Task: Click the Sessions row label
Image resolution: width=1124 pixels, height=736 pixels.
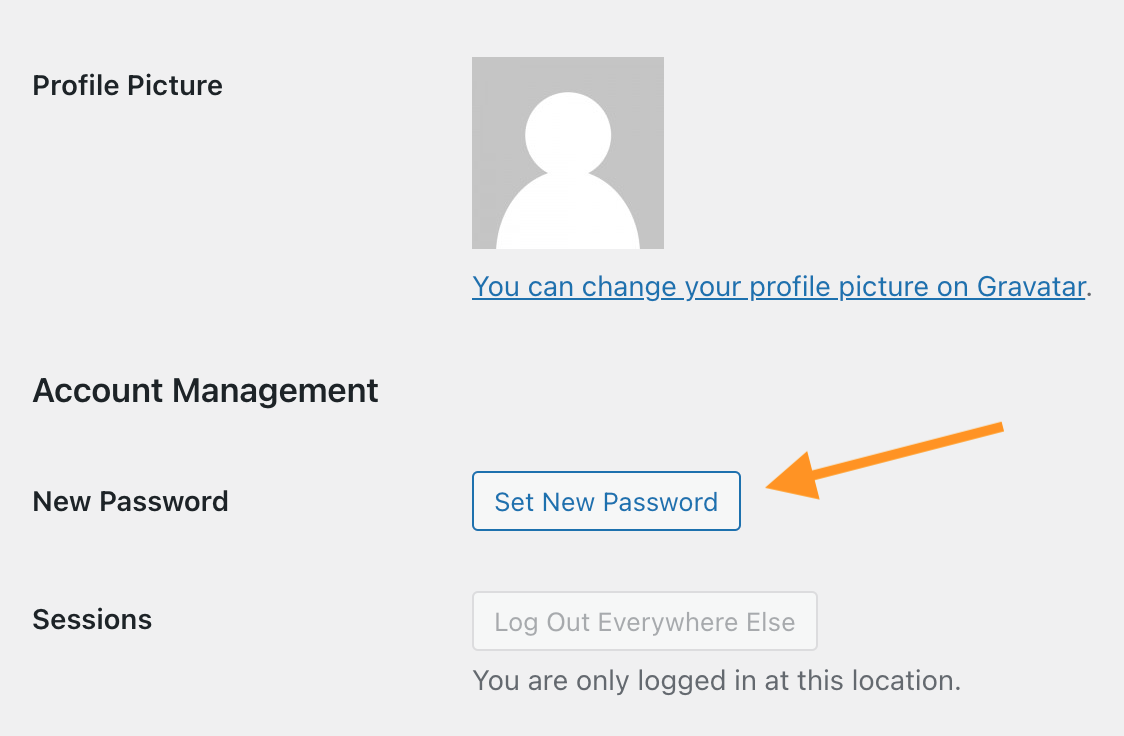Action: [92, 620]
